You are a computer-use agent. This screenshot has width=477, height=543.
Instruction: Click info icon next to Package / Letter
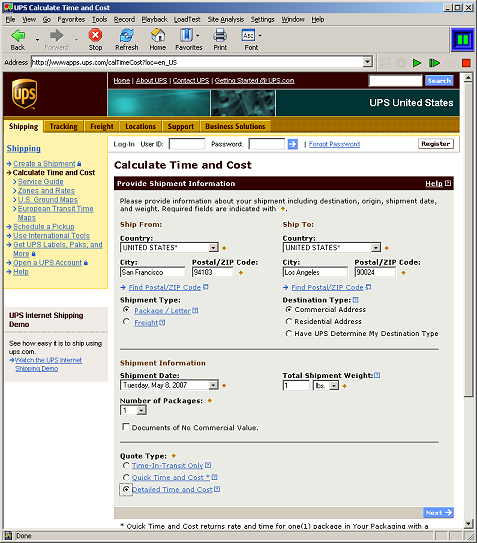pos(195,311)
